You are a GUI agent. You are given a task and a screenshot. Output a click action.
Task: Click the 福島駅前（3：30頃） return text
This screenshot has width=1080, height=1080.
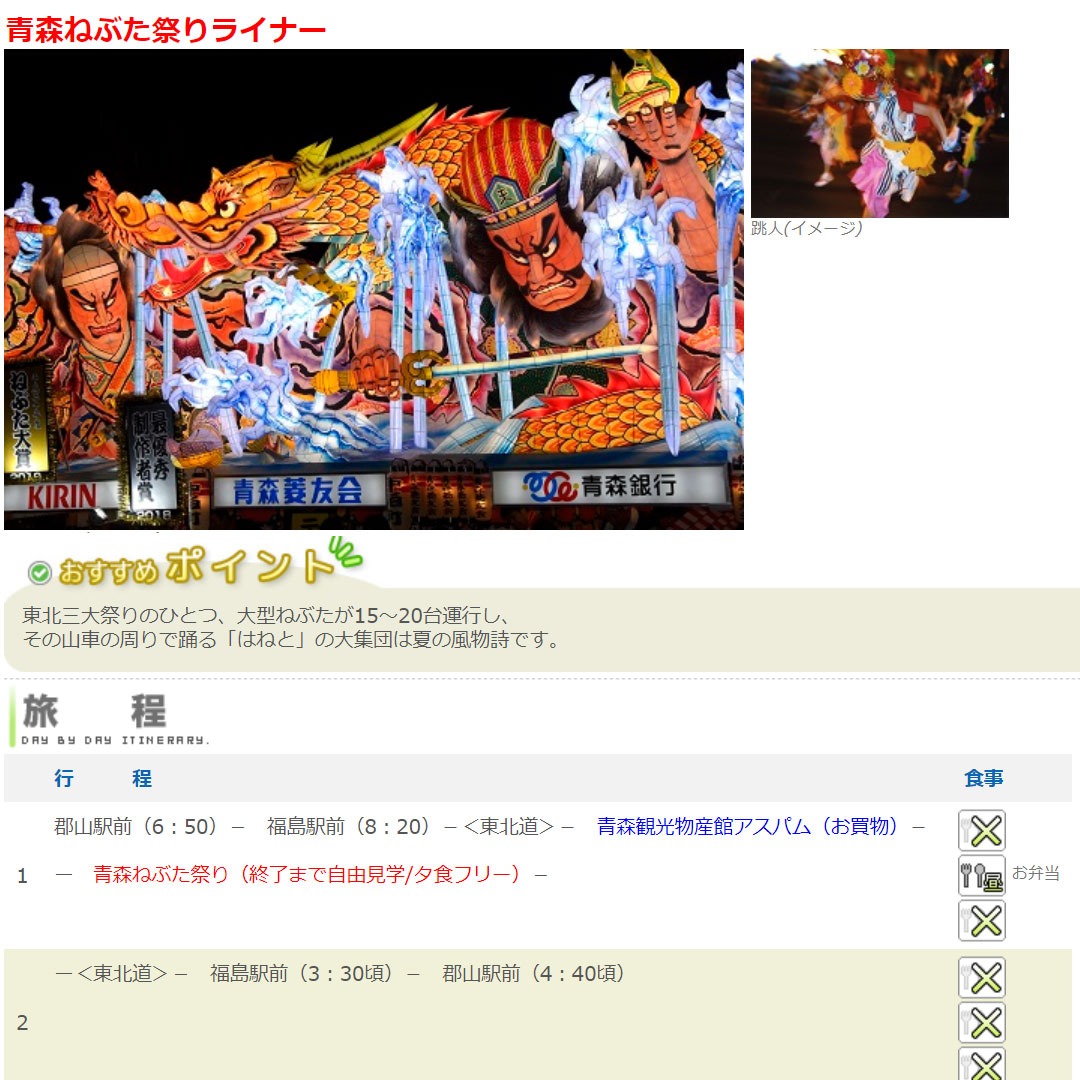[x=302, y=973]
